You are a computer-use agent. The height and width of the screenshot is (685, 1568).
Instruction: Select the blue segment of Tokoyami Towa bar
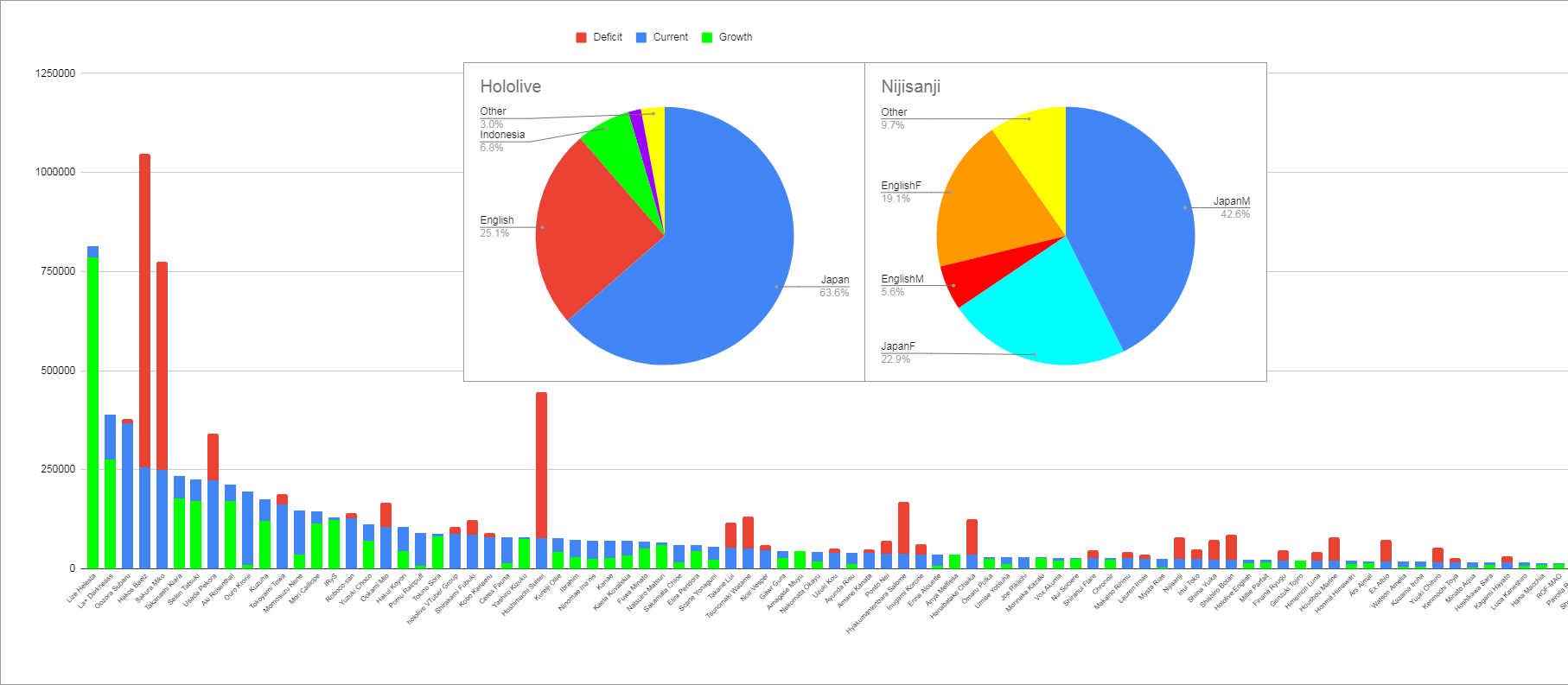coord(282,536)
